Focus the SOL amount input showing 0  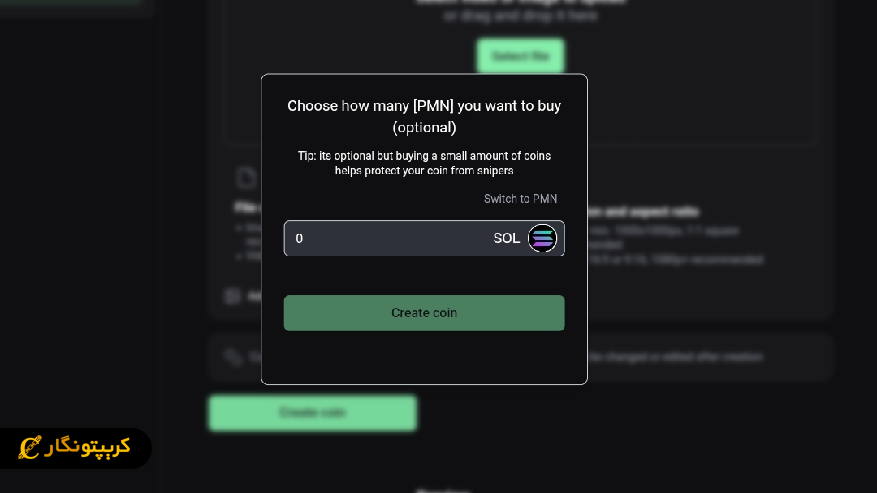385,238
